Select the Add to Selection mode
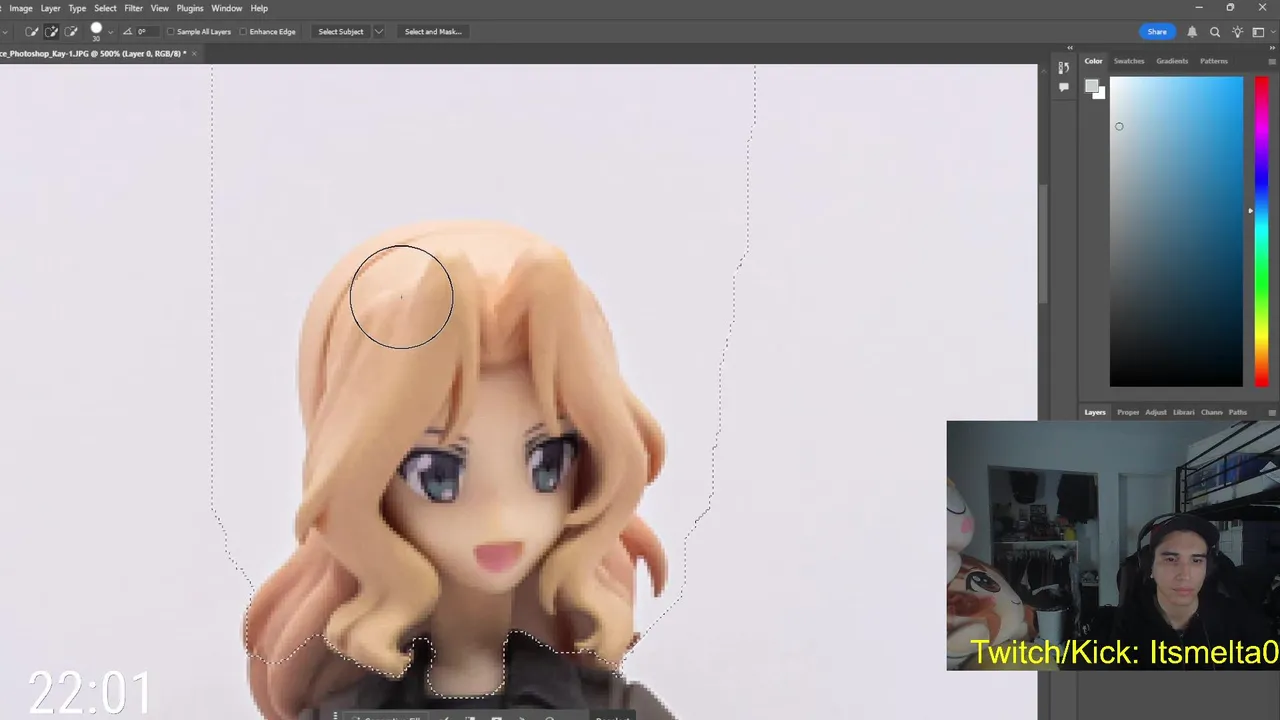The height and width of the screenshot is (720, 1280). (51, 32)
